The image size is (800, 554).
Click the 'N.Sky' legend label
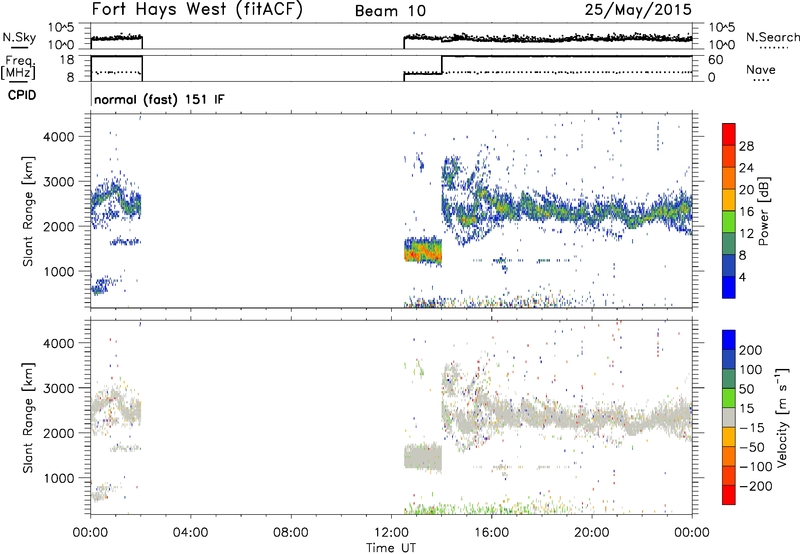point(19,37)
